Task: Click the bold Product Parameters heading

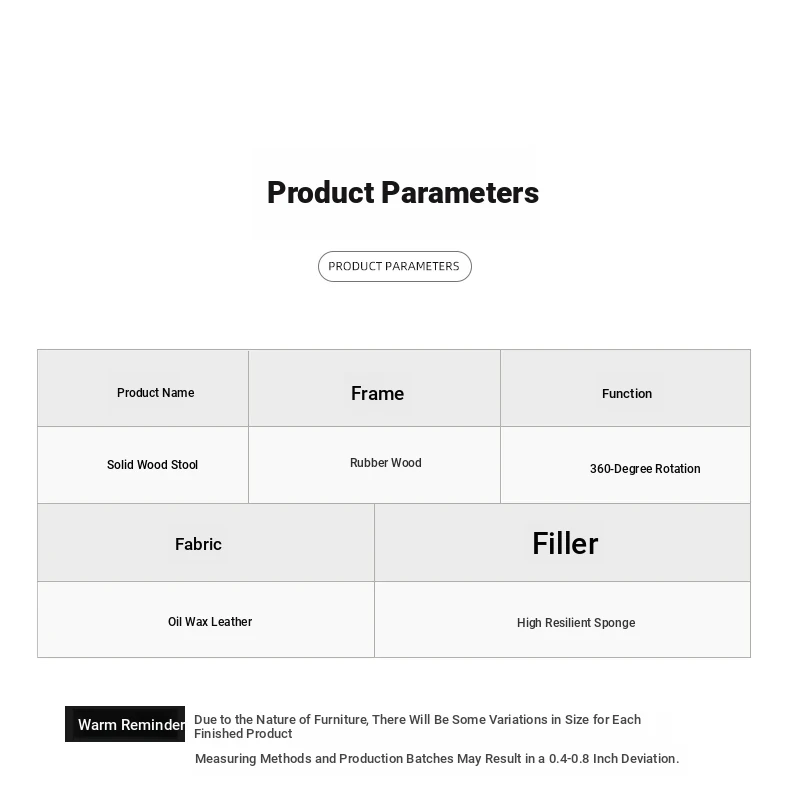Action: pos(402,193)
